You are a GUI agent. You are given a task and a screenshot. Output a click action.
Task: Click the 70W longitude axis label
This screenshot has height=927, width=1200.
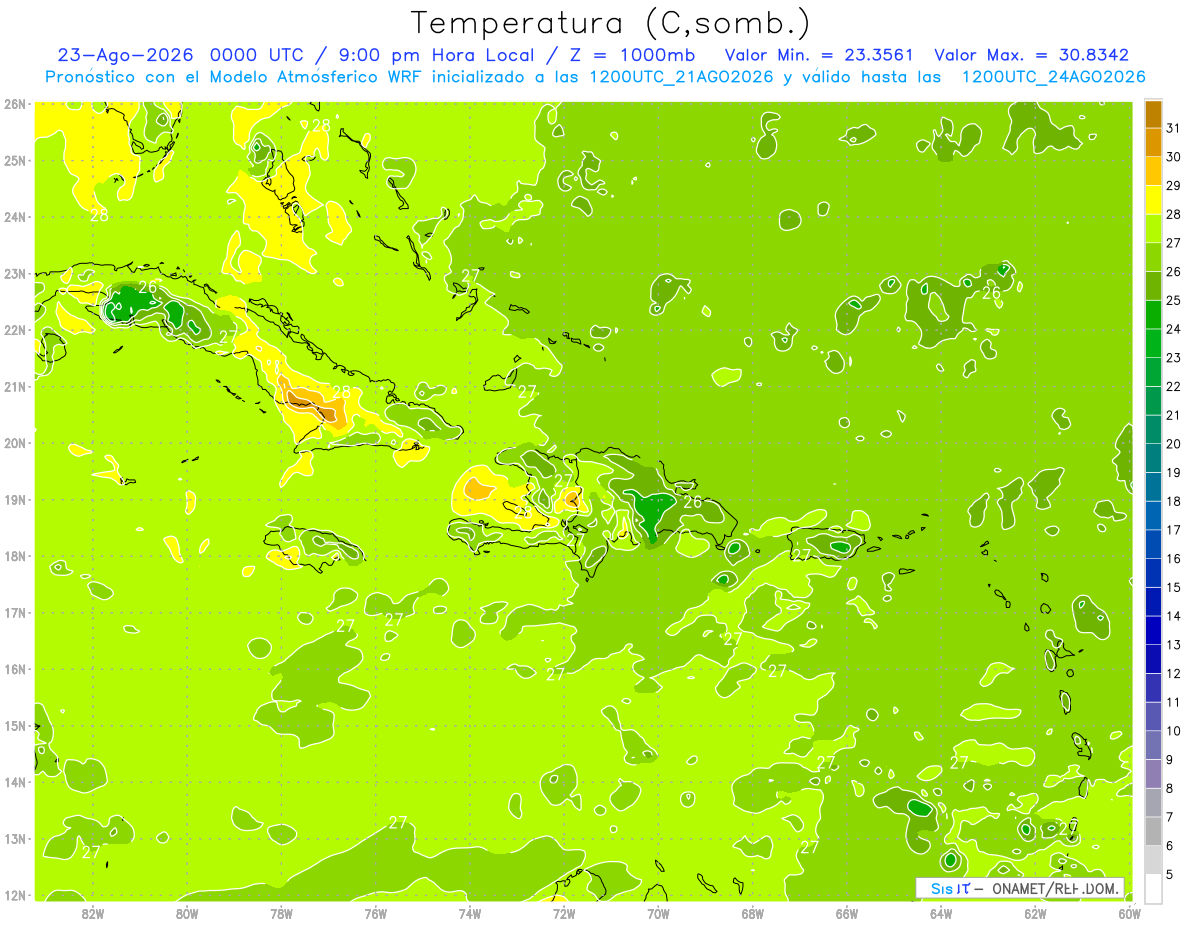(658, 913)
